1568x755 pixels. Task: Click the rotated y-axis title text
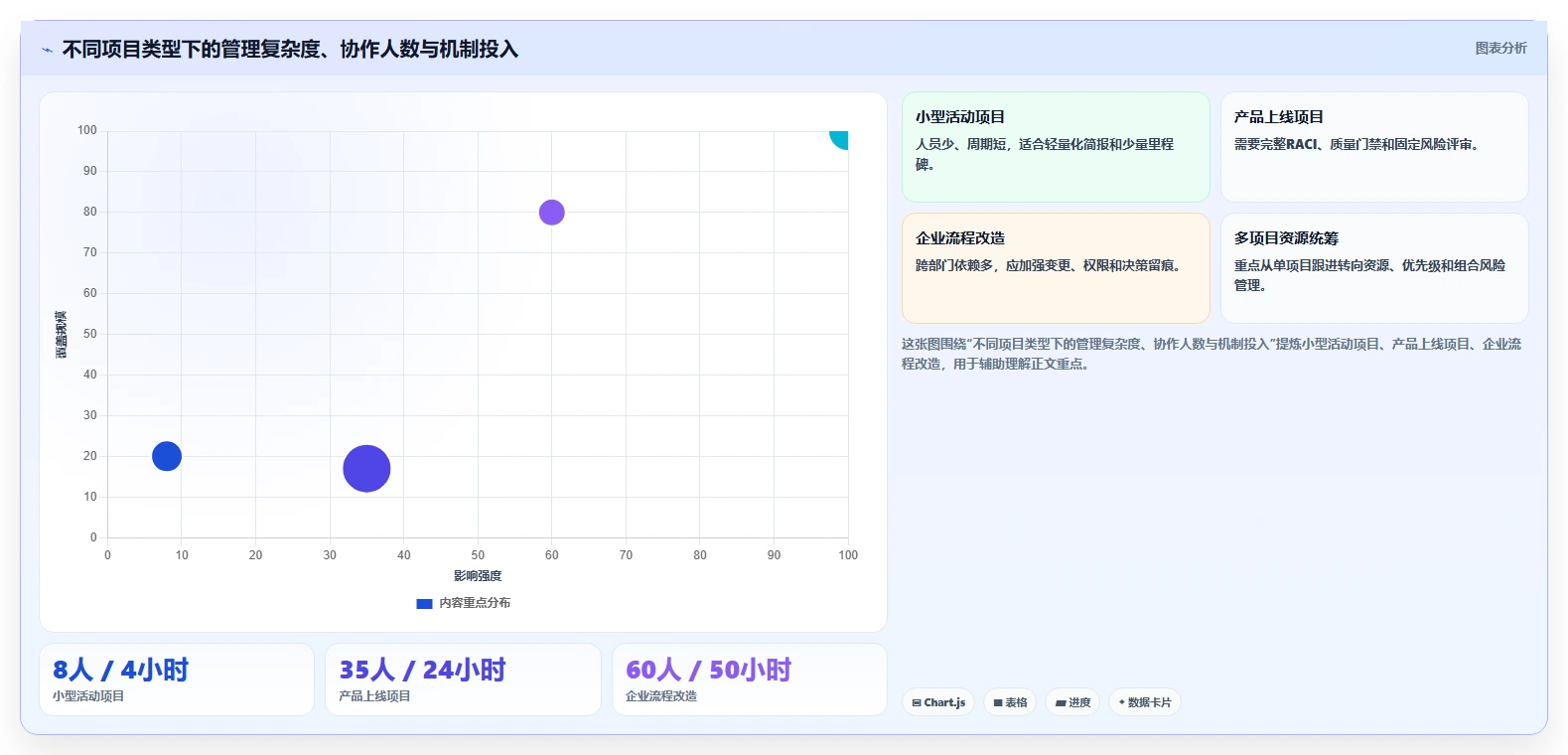coord(62,335)
